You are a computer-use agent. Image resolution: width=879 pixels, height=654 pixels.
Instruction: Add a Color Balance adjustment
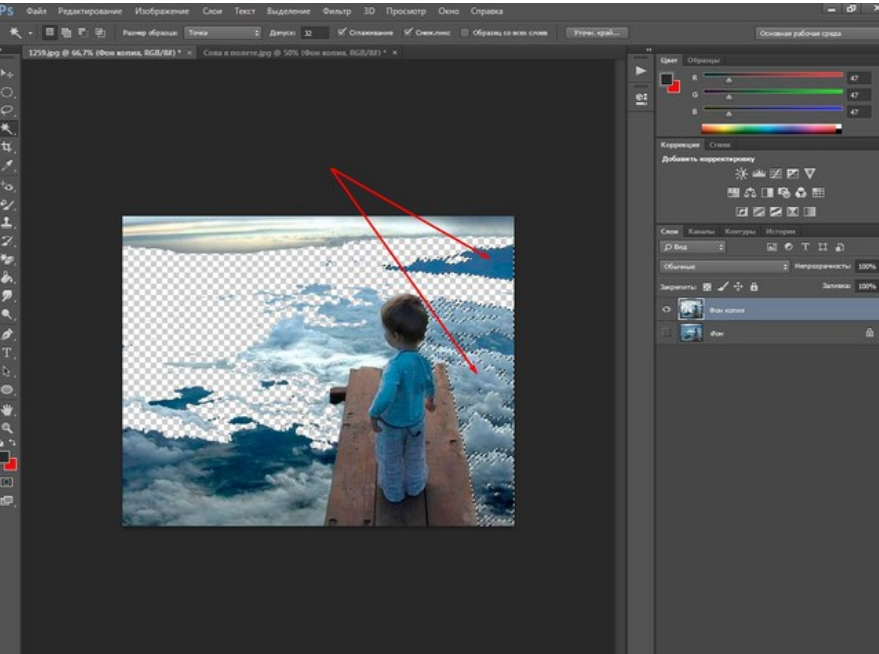(750, 193)
